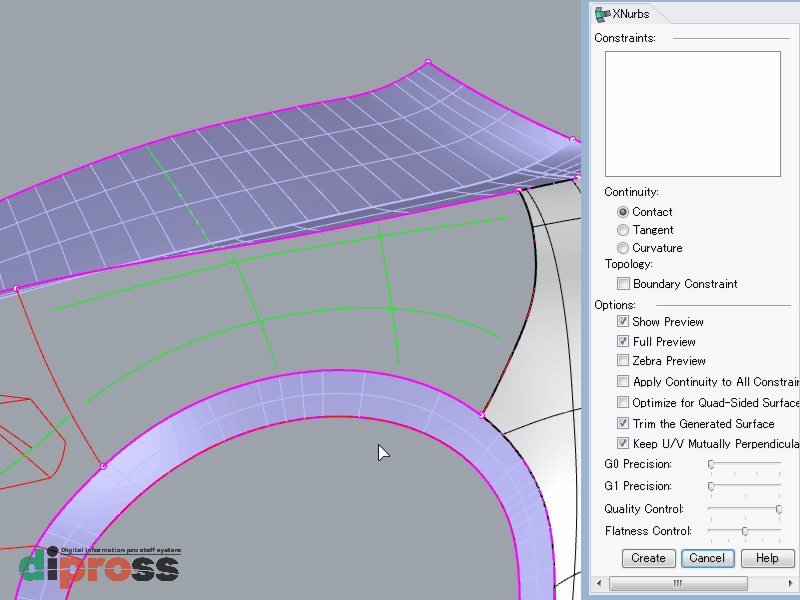The height and width of the screenshot is (600, 800).
Task: Enable Boundary Constraint topology
Action: tap(623, 284)
